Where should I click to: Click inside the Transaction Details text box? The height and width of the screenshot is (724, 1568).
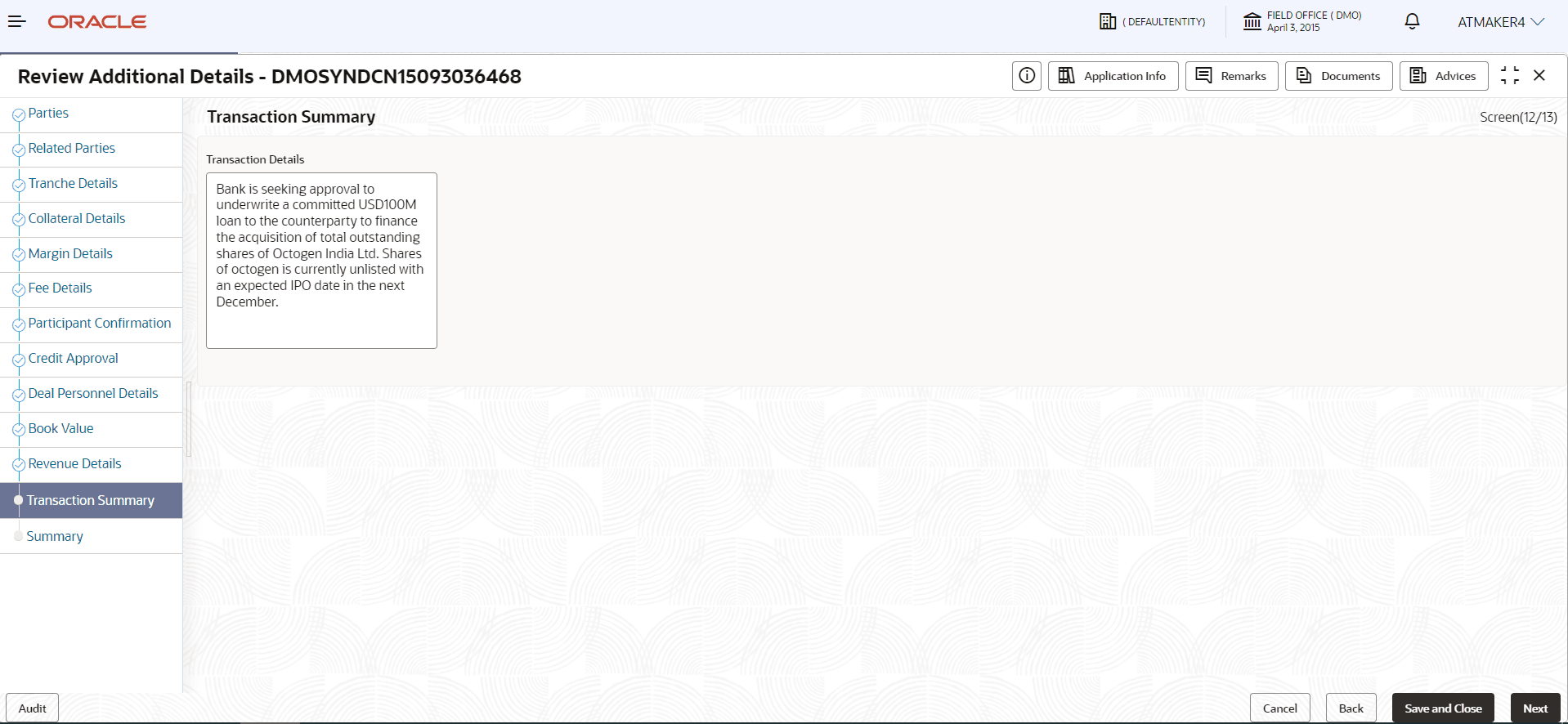[321, 261]
